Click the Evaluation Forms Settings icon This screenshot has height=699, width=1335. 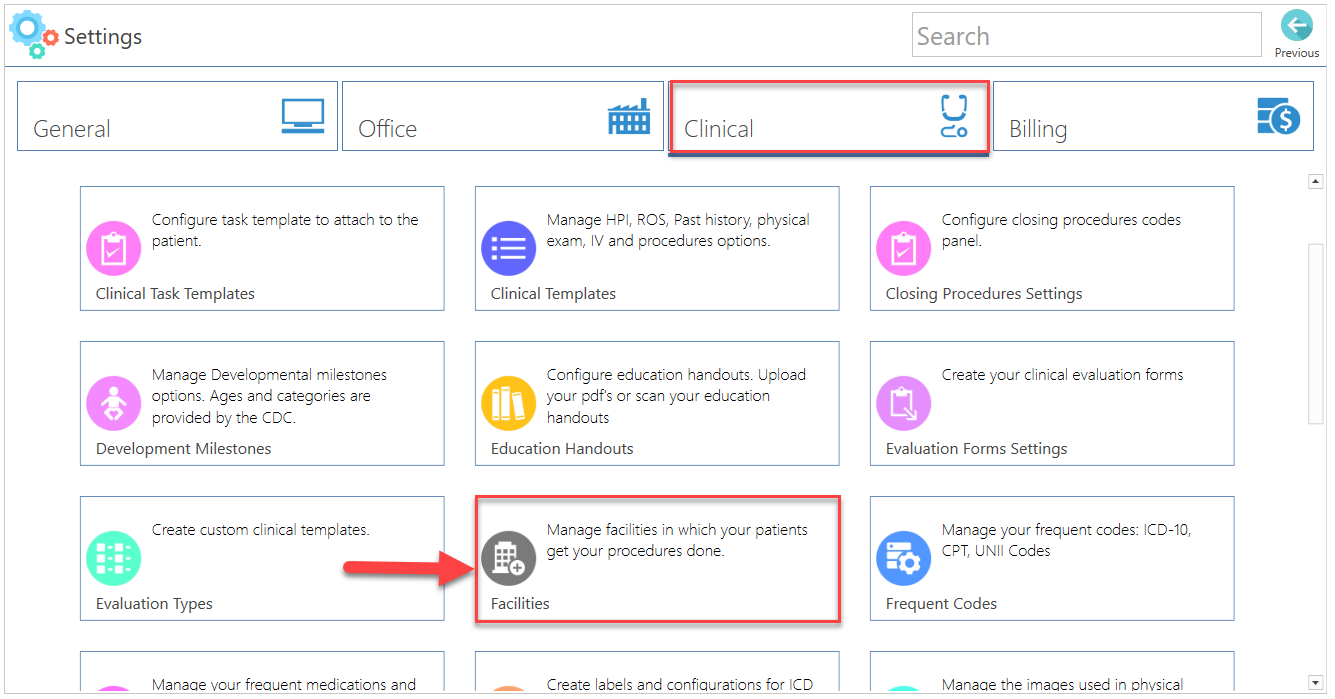coord(903,403)
